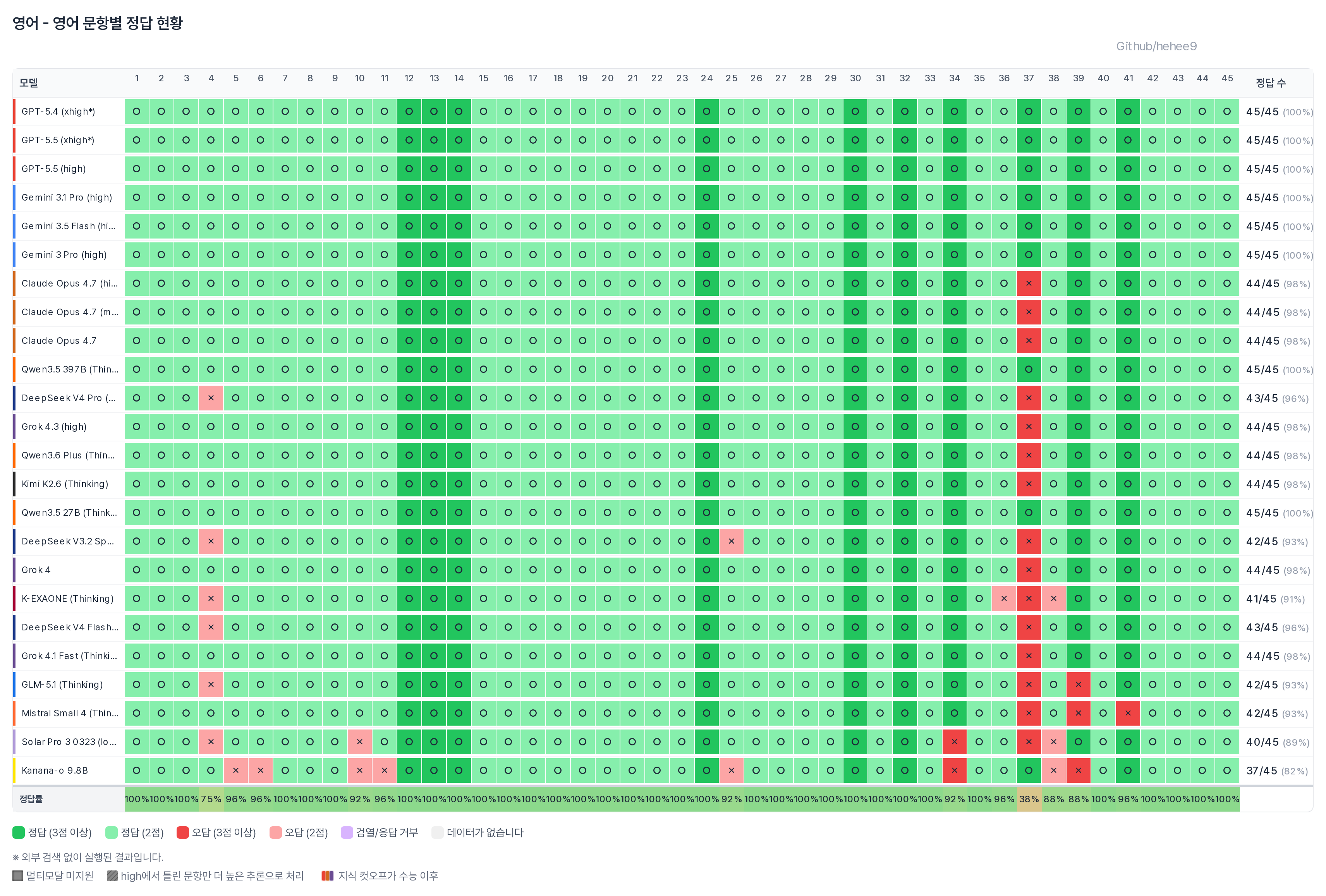Click the question 45 column header
1326x896 pixels.
(1227, 78)
